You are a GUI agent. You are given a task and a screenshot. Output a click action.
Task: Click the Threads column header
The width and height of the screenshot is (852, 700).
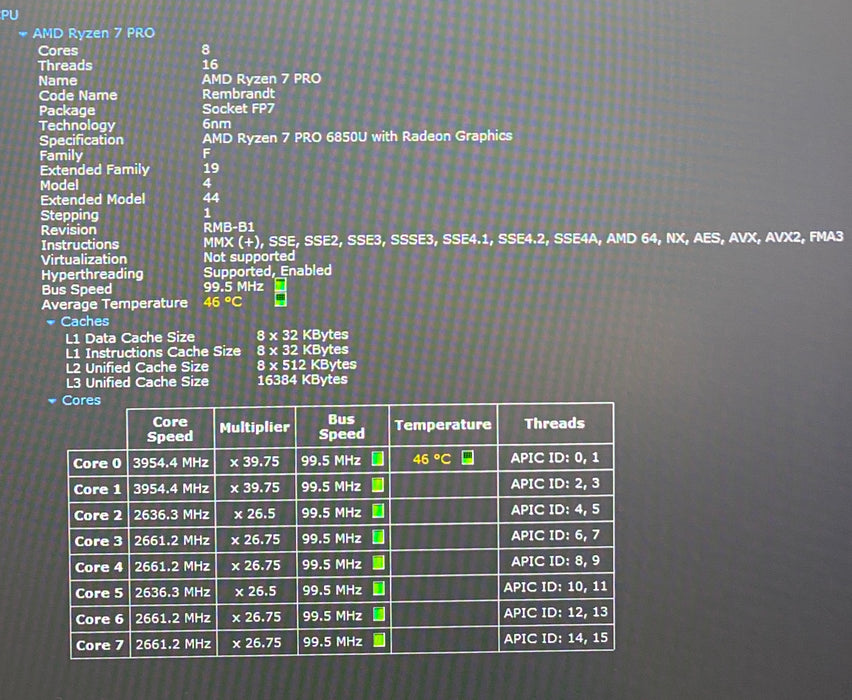tap(555, 423)
